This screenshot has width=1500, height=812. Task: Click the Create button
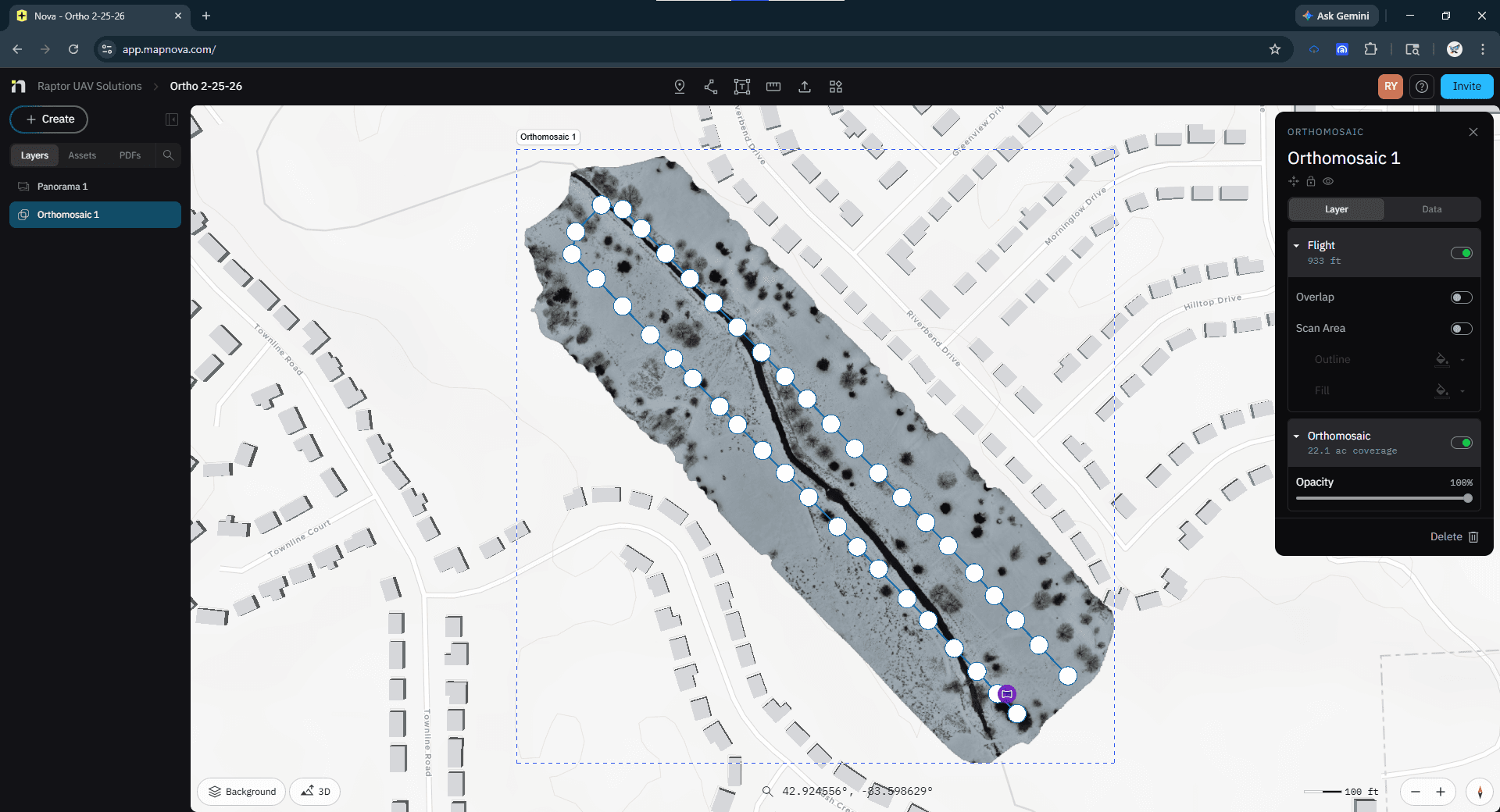48,119
